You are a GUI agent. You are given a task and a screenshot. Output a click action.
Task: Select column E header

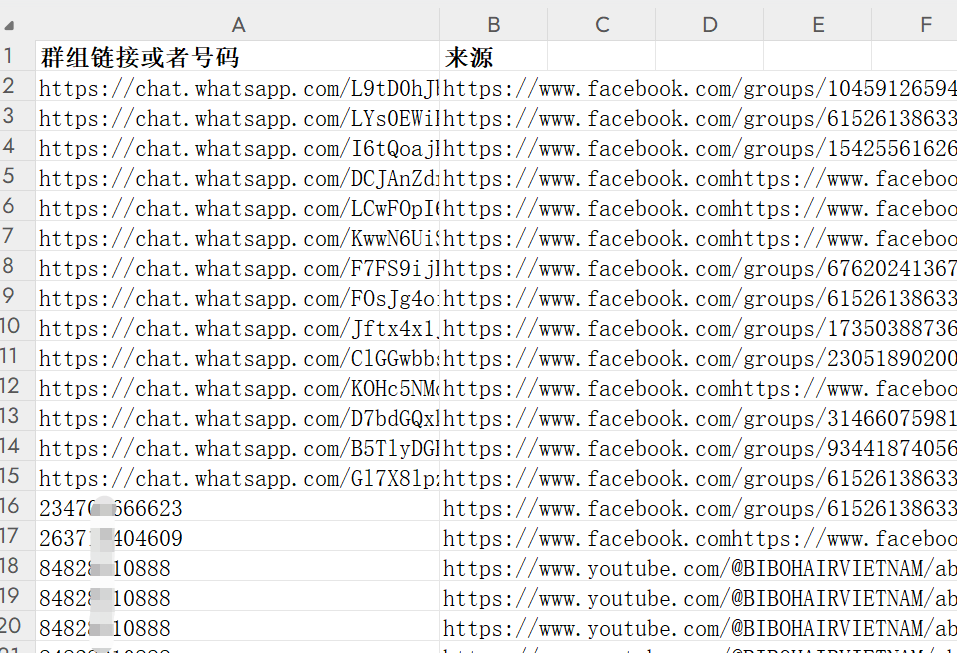coord(818,25)
